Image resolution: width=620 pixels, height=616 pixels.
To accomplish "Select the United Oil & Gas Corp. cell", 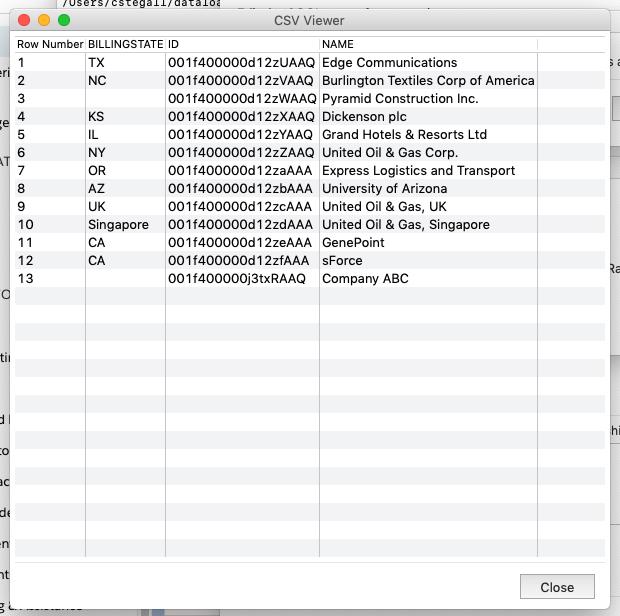I will point(428,153).
